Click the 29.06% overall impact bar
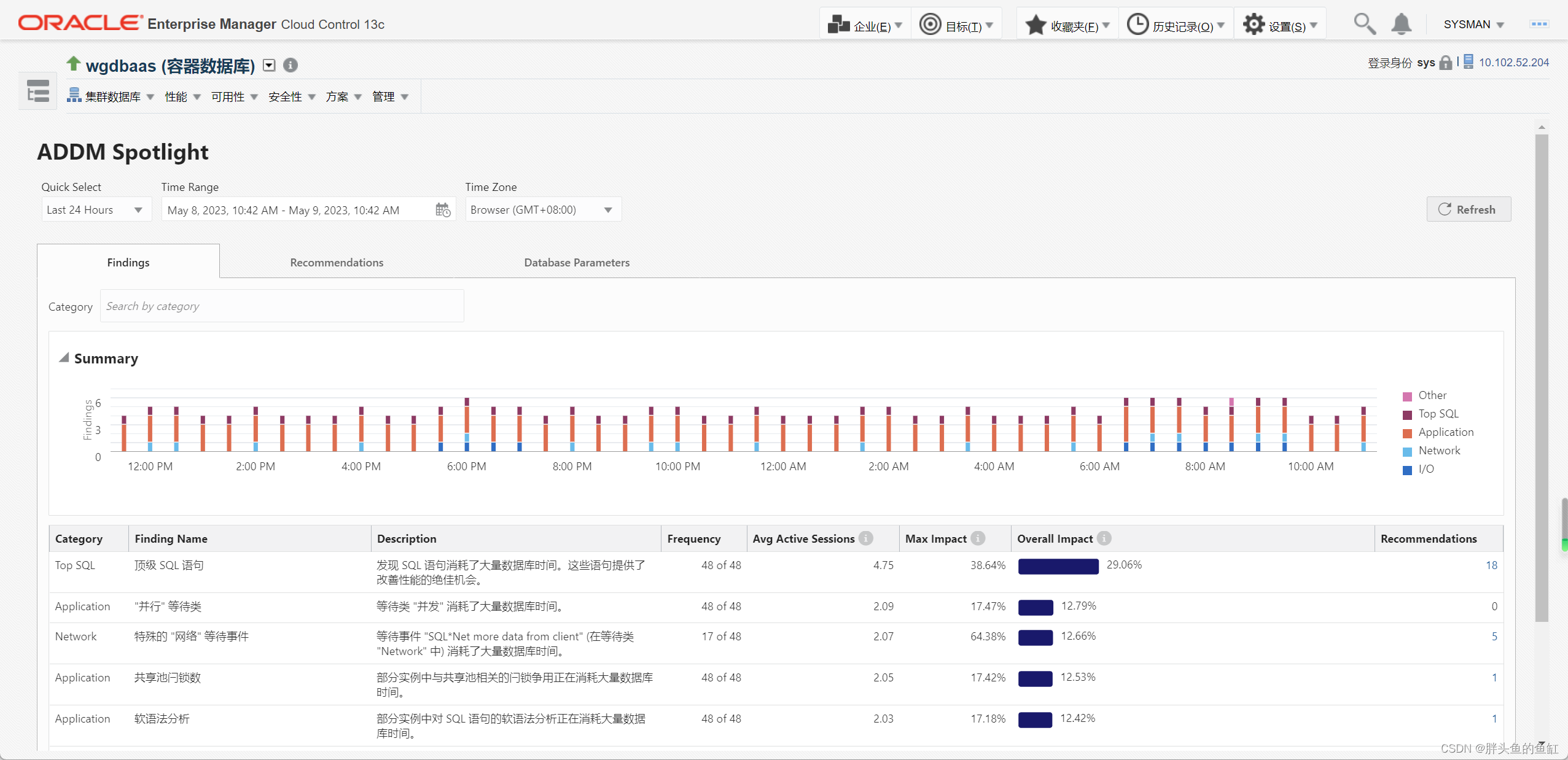 (x=1058, y=566)
